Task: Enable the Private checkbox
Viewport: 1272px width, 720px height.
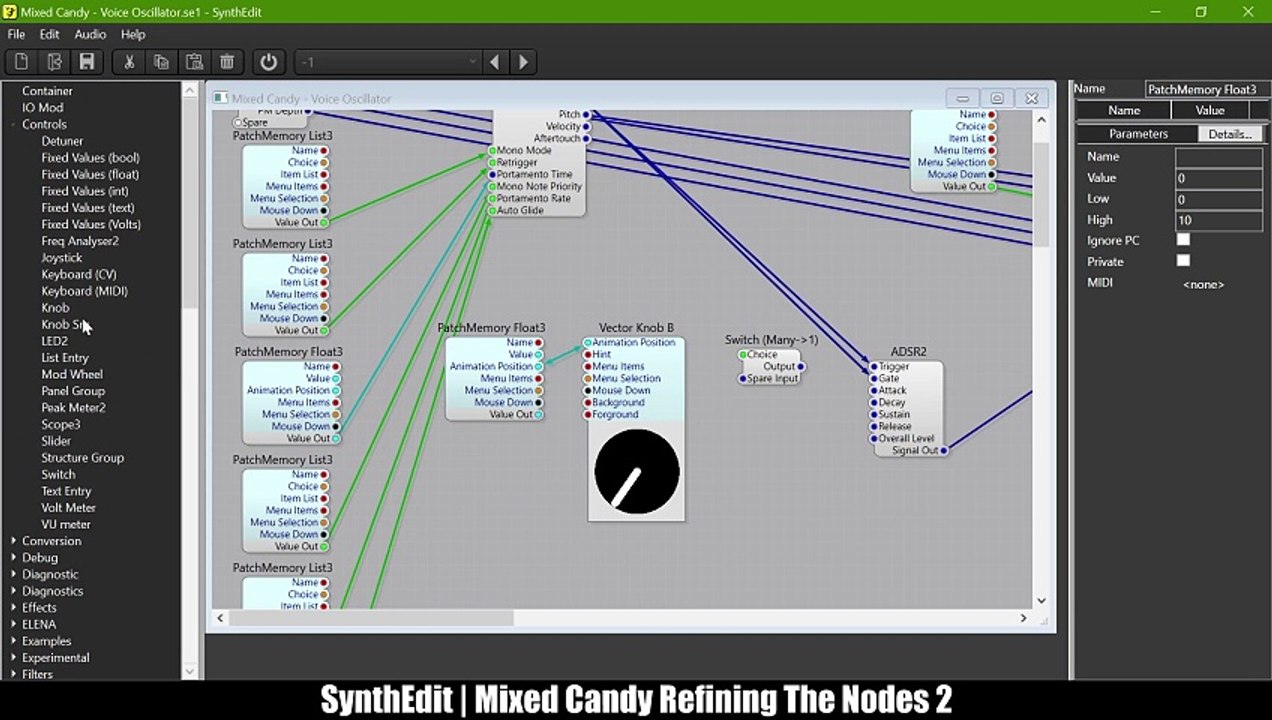Action: (1183, 261)
